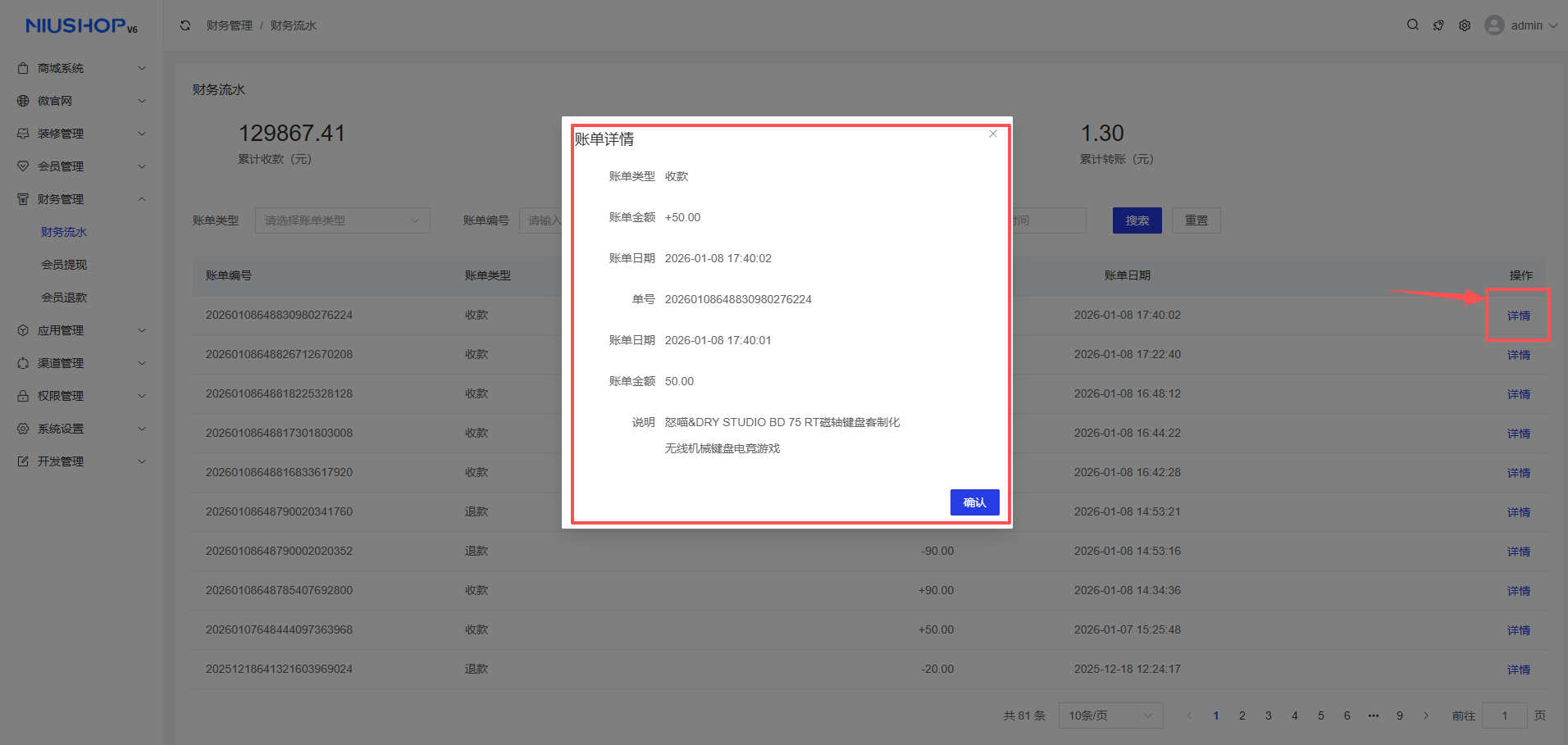Click the admin avatar icon
1568x745 pixels.
[x=1494, y=25]
